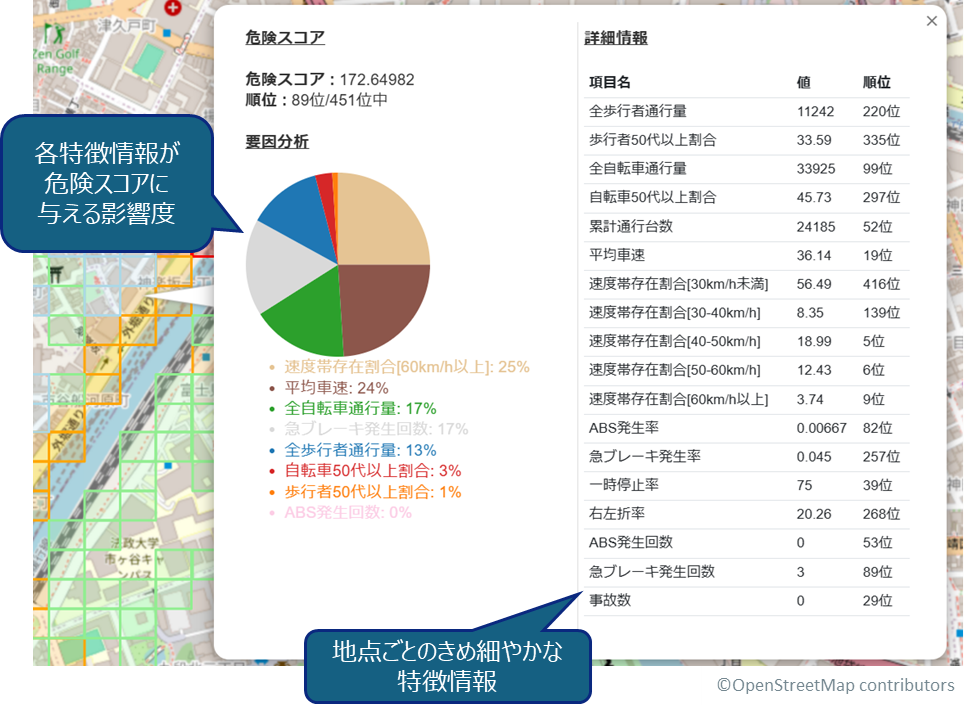Select the 速度帯存在割合[30-40km/h] row label
This screenshot has height=712, width=976.
click(x=675, y=312)
